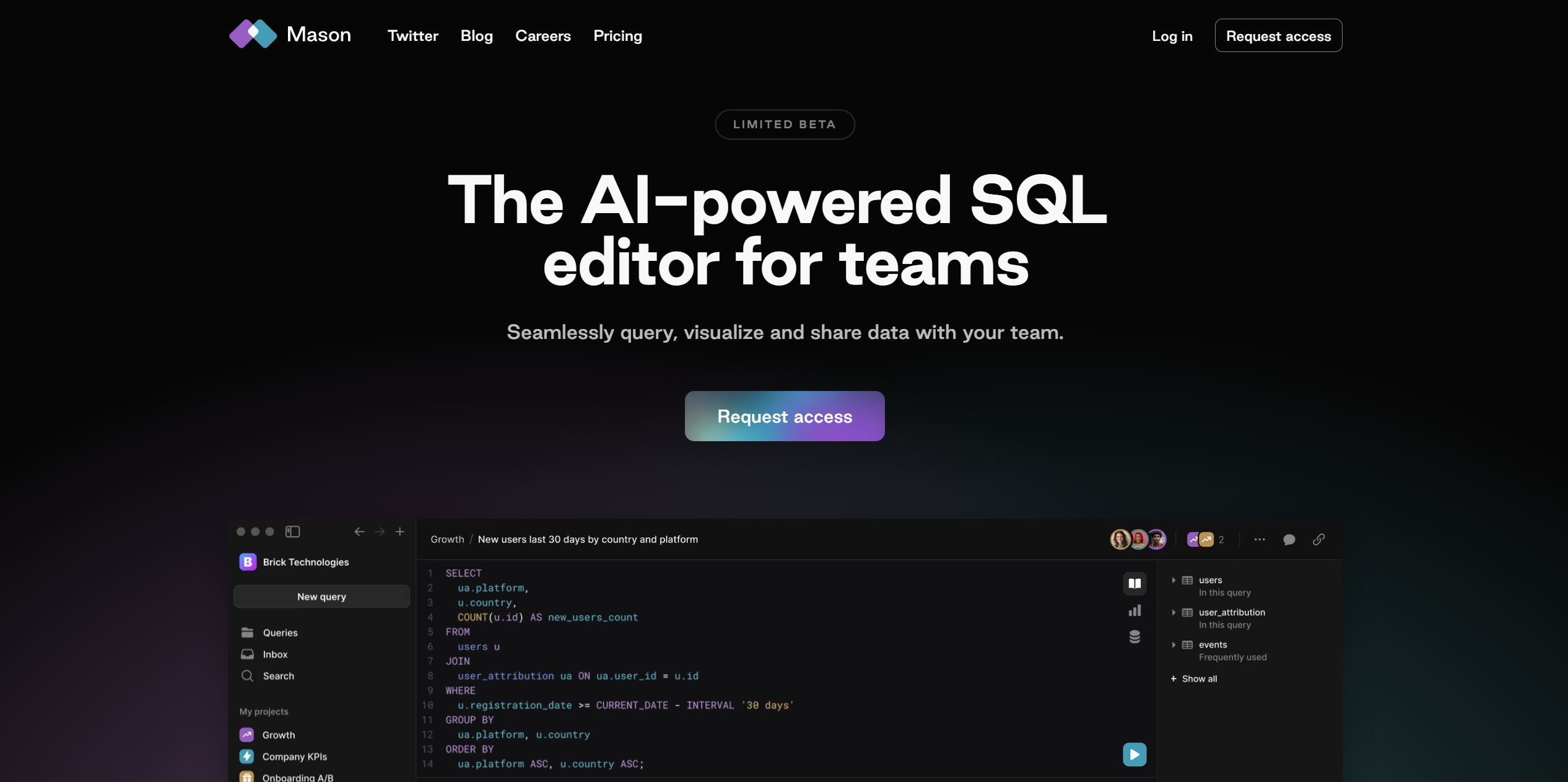Click the Growth project chart icon
Viewport: 1568px width, 782px height.
[x=246, y=735]
